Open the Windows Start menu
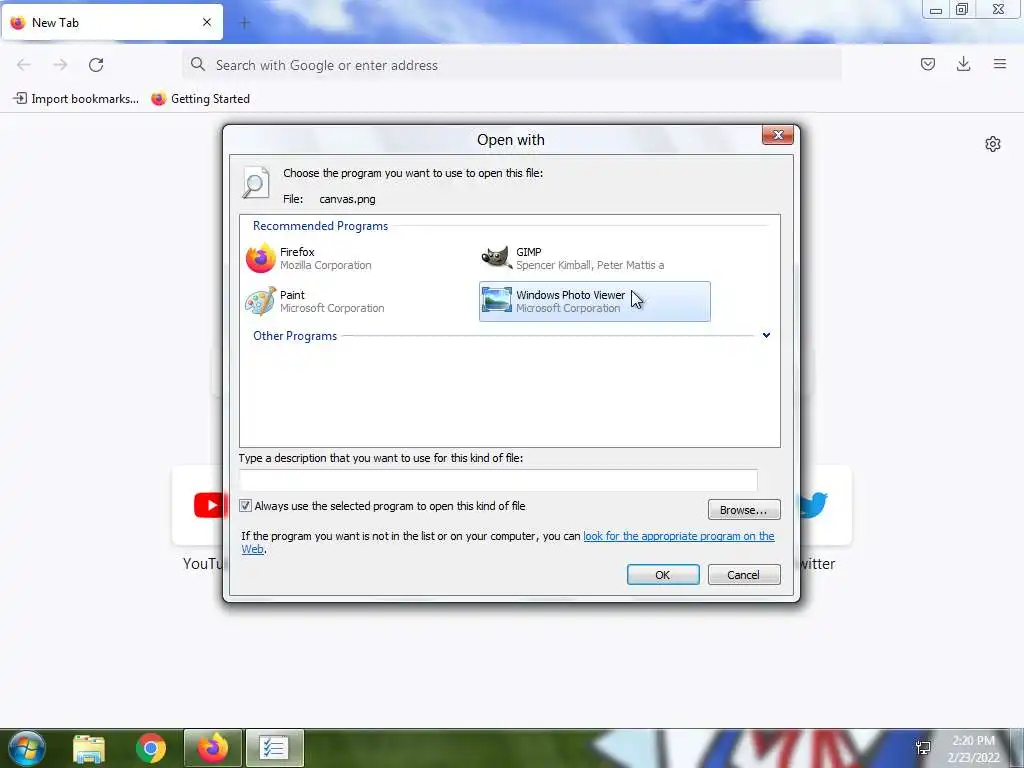Image resolution: width=1024 pixels, height=768 pixels. [x=26, y=748]
